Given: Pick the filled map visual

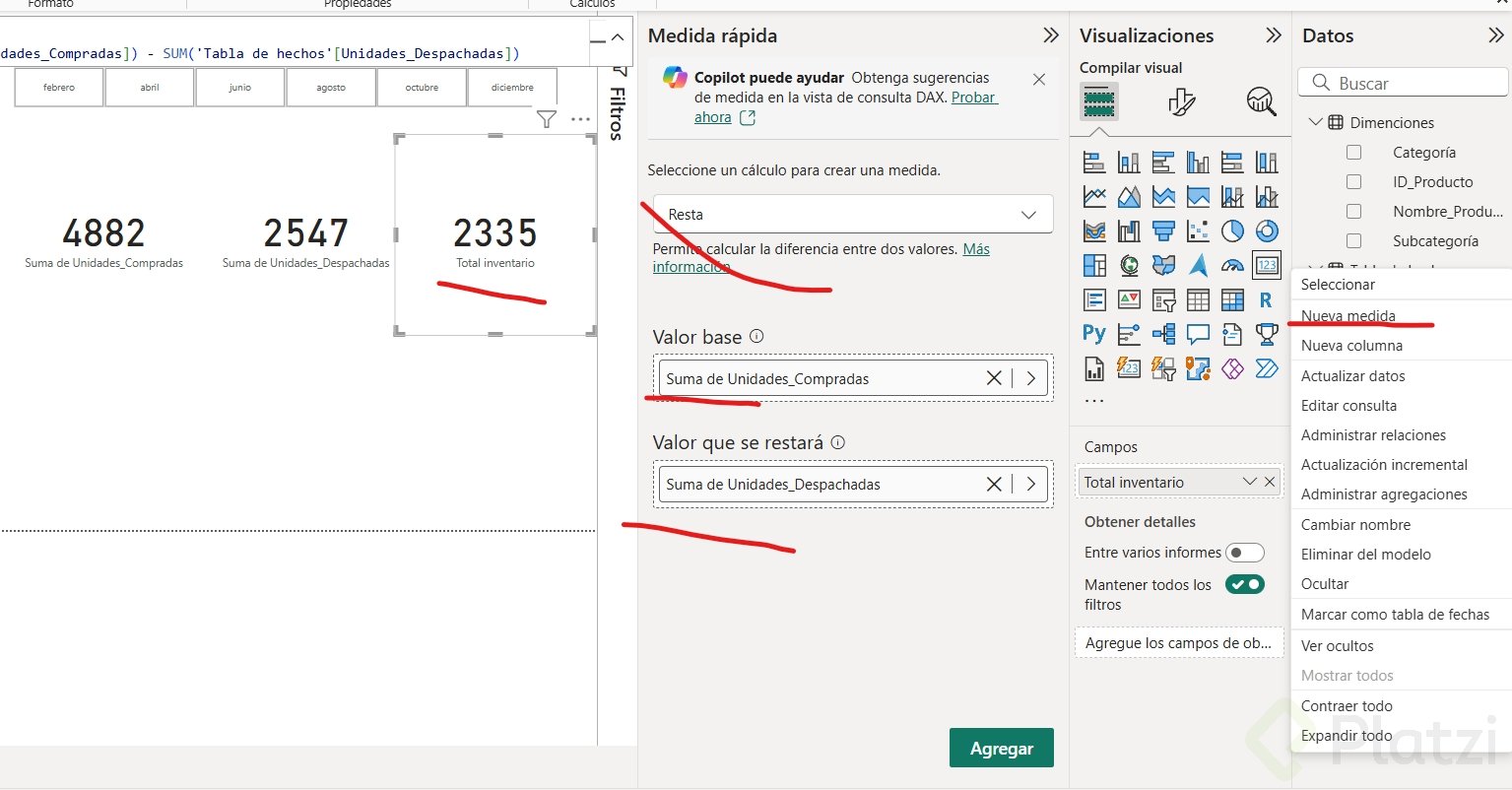Looking at the screenshot, I should coord(1163,266).
